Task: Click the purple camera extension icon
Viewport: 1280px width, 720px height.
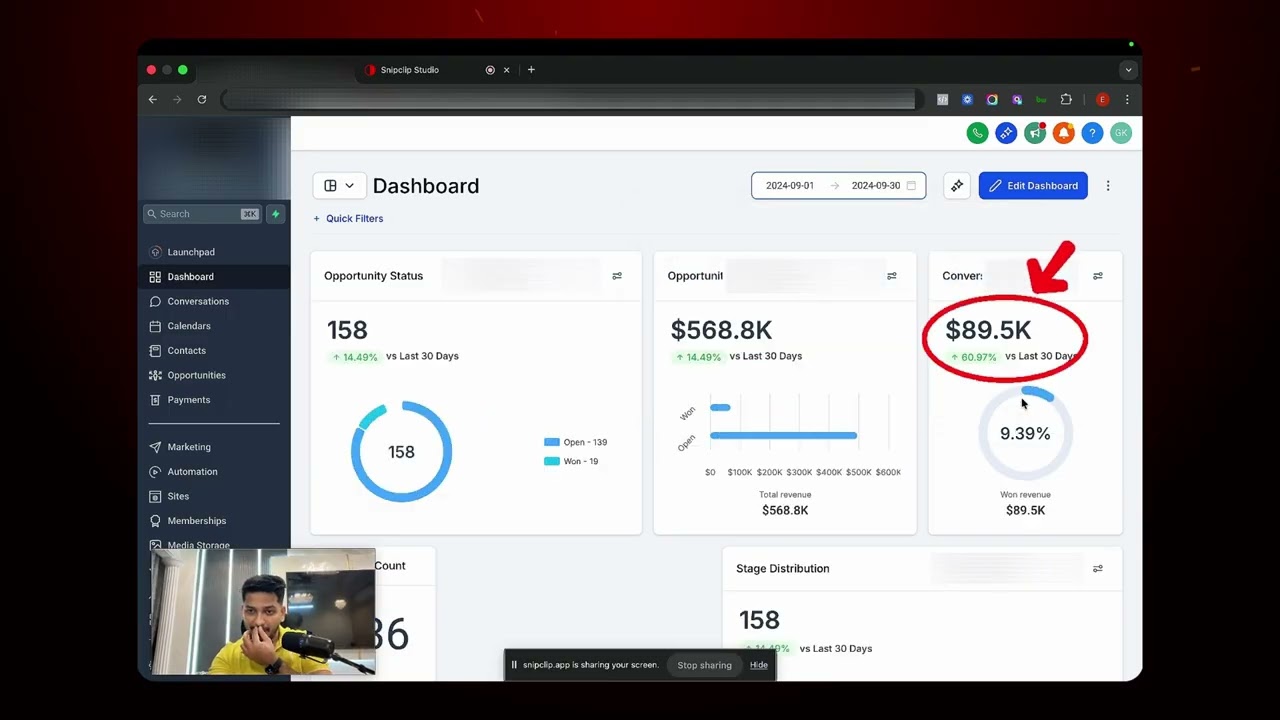Action: click(1017, 100)
